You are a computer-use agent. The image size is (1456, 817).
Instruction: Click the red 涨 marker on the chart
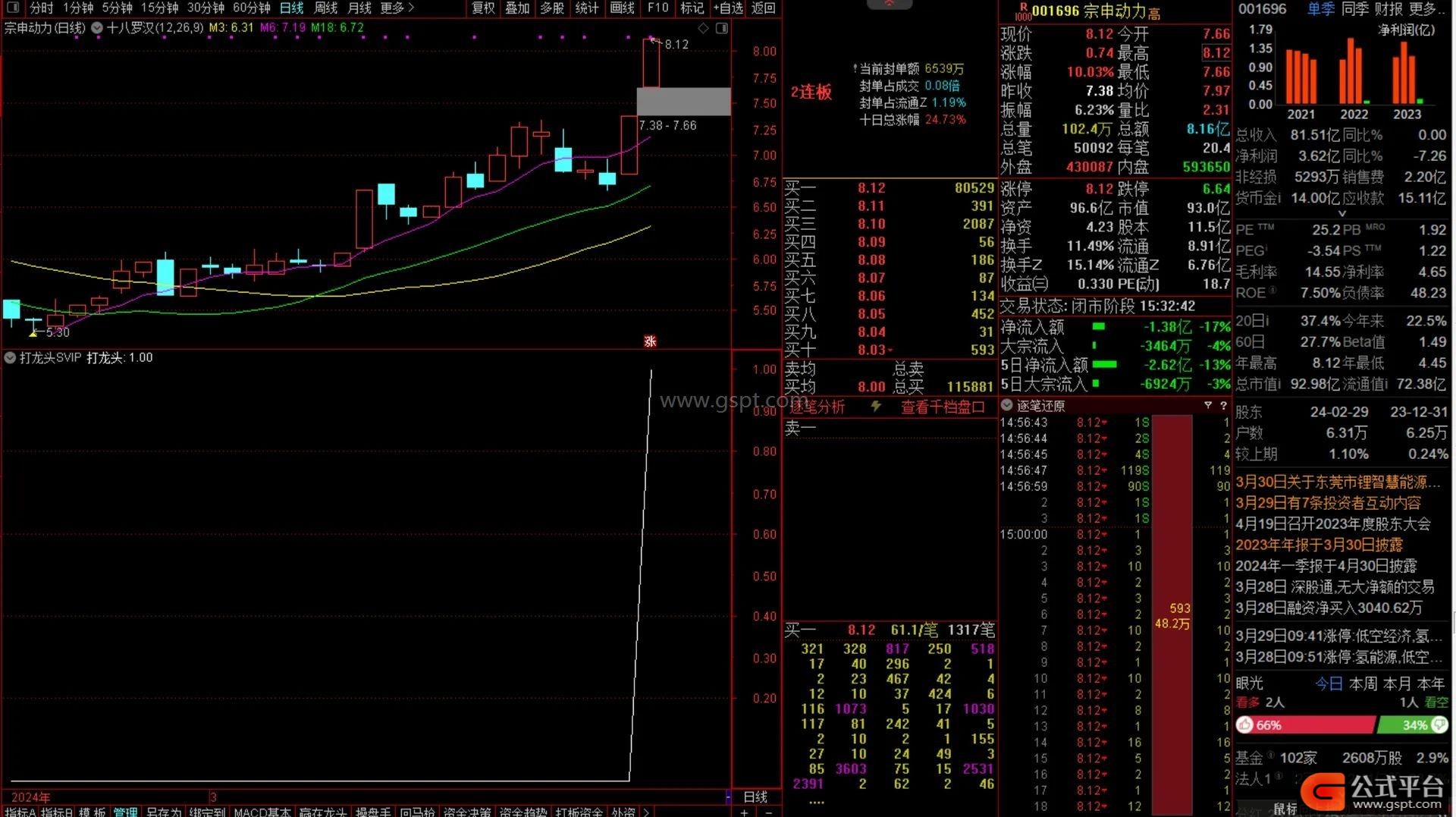650,341
